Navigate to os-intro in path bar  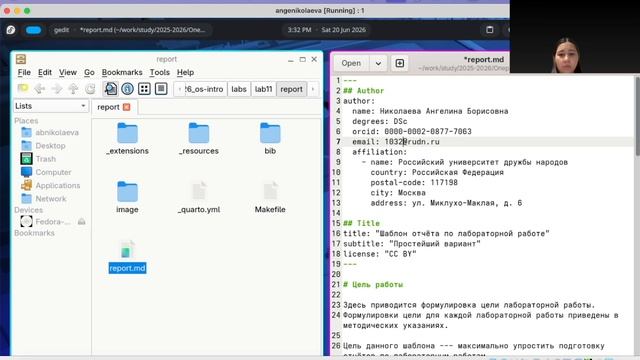click(x=204, y=89)
